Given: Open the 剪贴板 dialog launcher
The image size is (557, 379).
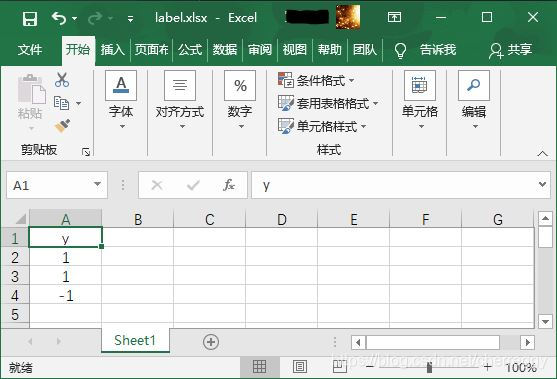Looking at the screenshot, I should [86, 152].
